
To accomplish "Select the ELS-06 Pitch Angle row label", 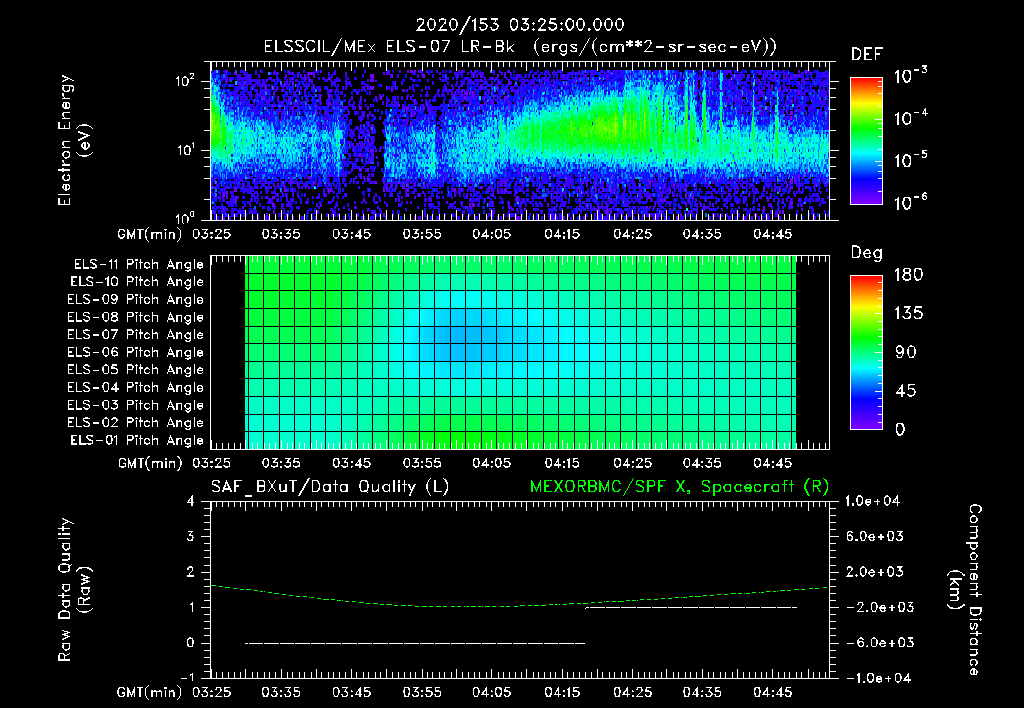I will pyautogui.click(x=136, y=353).
